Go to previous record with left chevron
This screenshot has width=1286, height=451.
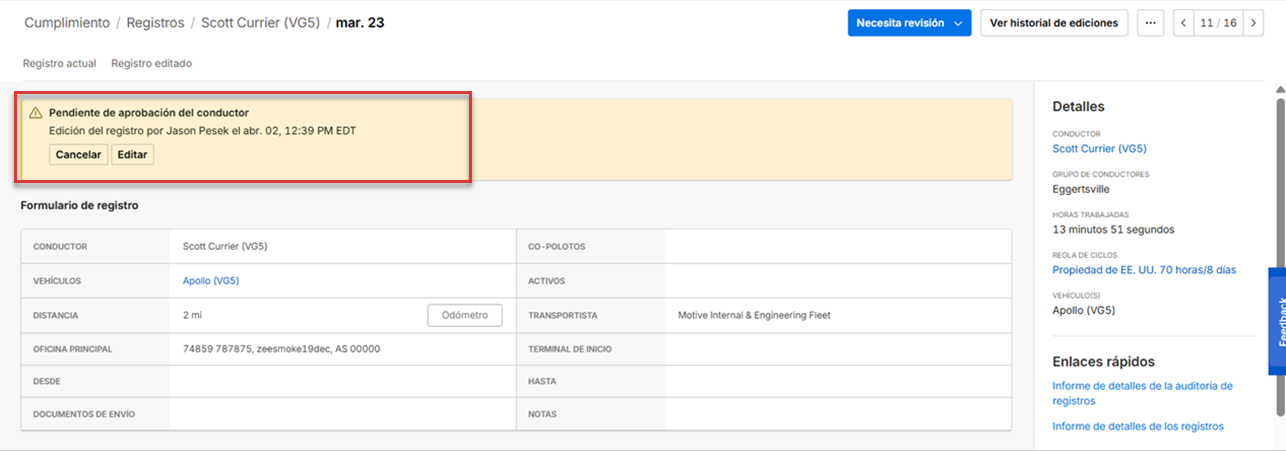pos(1184,23)
